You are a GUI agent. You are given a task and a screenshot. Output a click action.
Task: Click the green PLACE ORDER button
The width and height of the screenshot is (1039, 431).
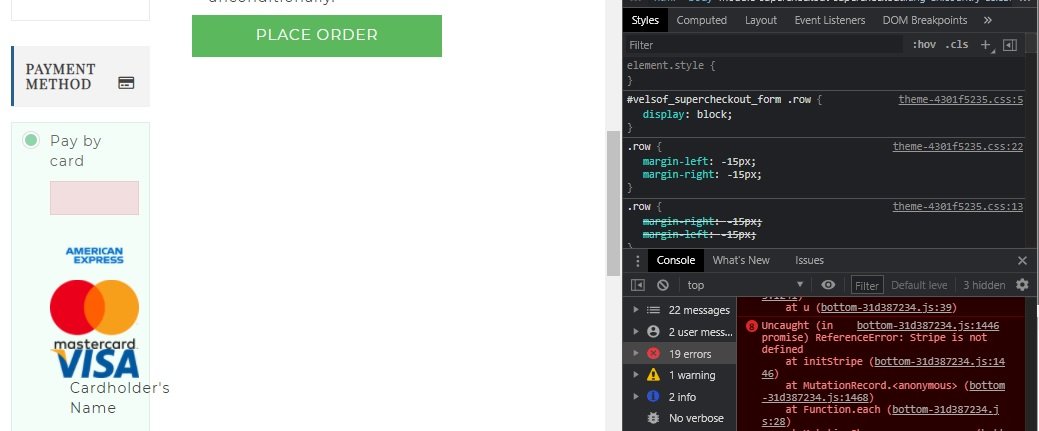tap(317, 35)
